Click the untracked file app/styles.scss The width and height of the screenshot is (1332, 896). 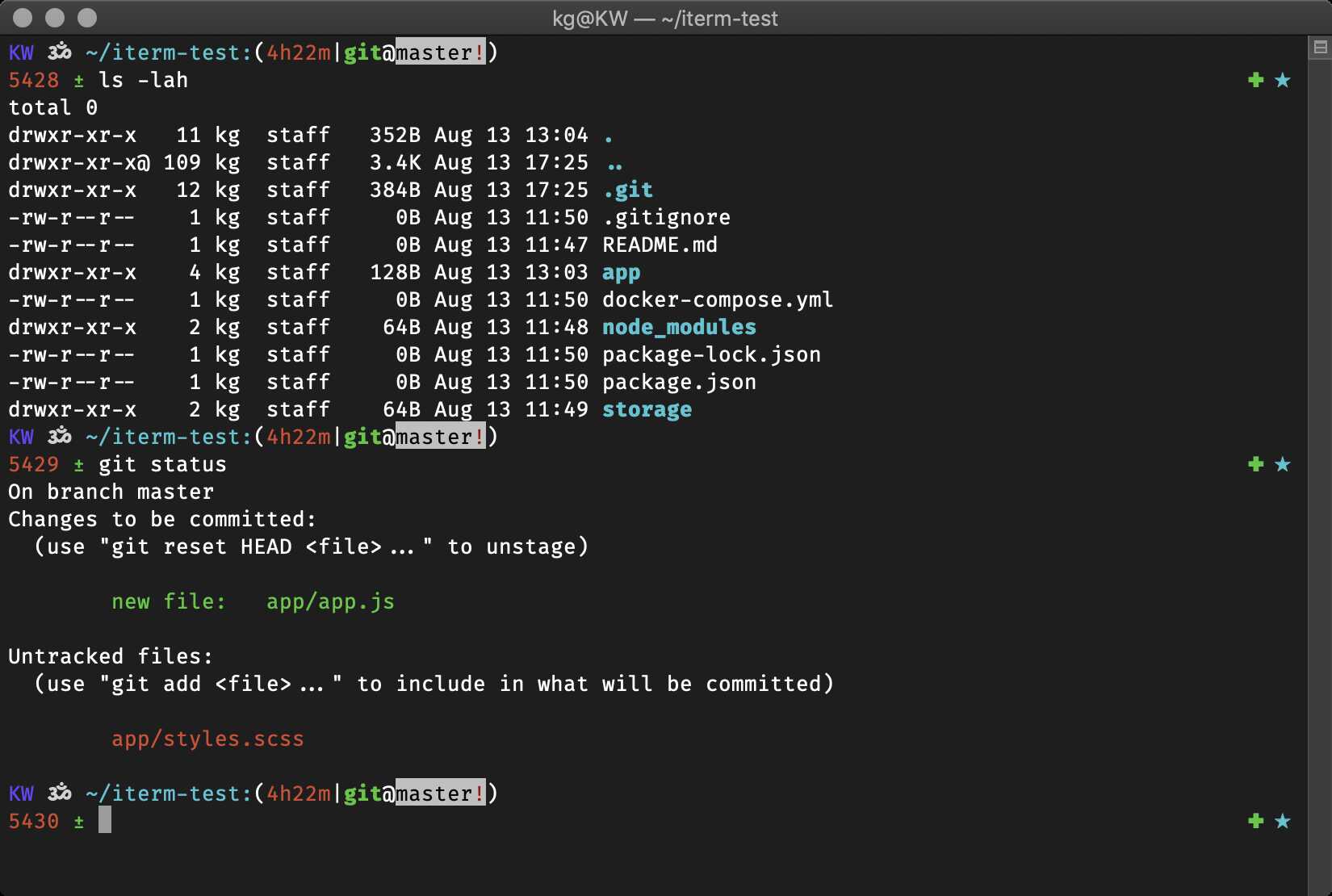click(x=208, y=739)
